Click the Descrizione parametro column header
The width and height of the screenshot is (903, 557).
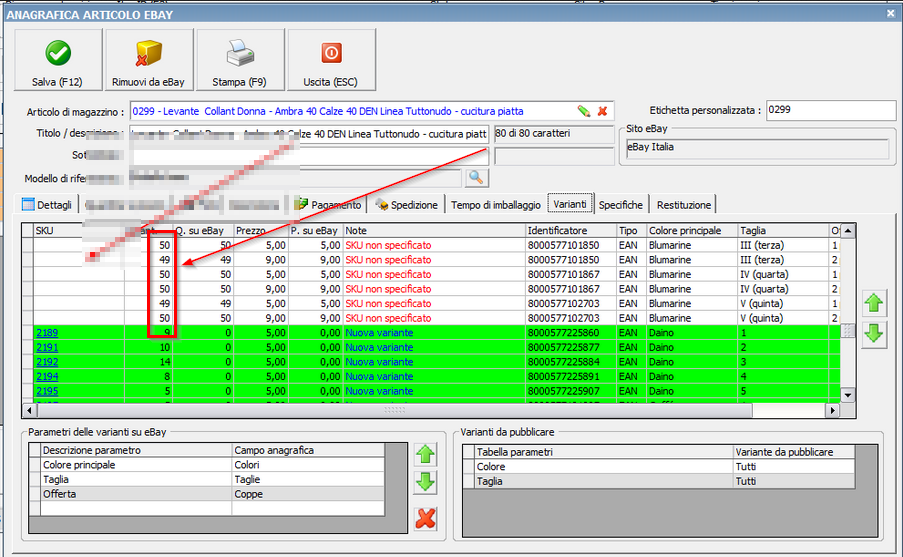(136, 450)
